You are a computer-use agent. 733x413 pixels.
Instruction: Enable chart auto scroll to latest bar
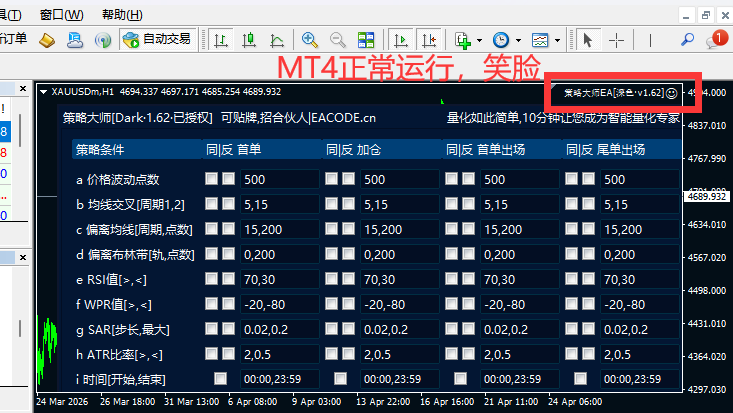click(x=401, y=40)
